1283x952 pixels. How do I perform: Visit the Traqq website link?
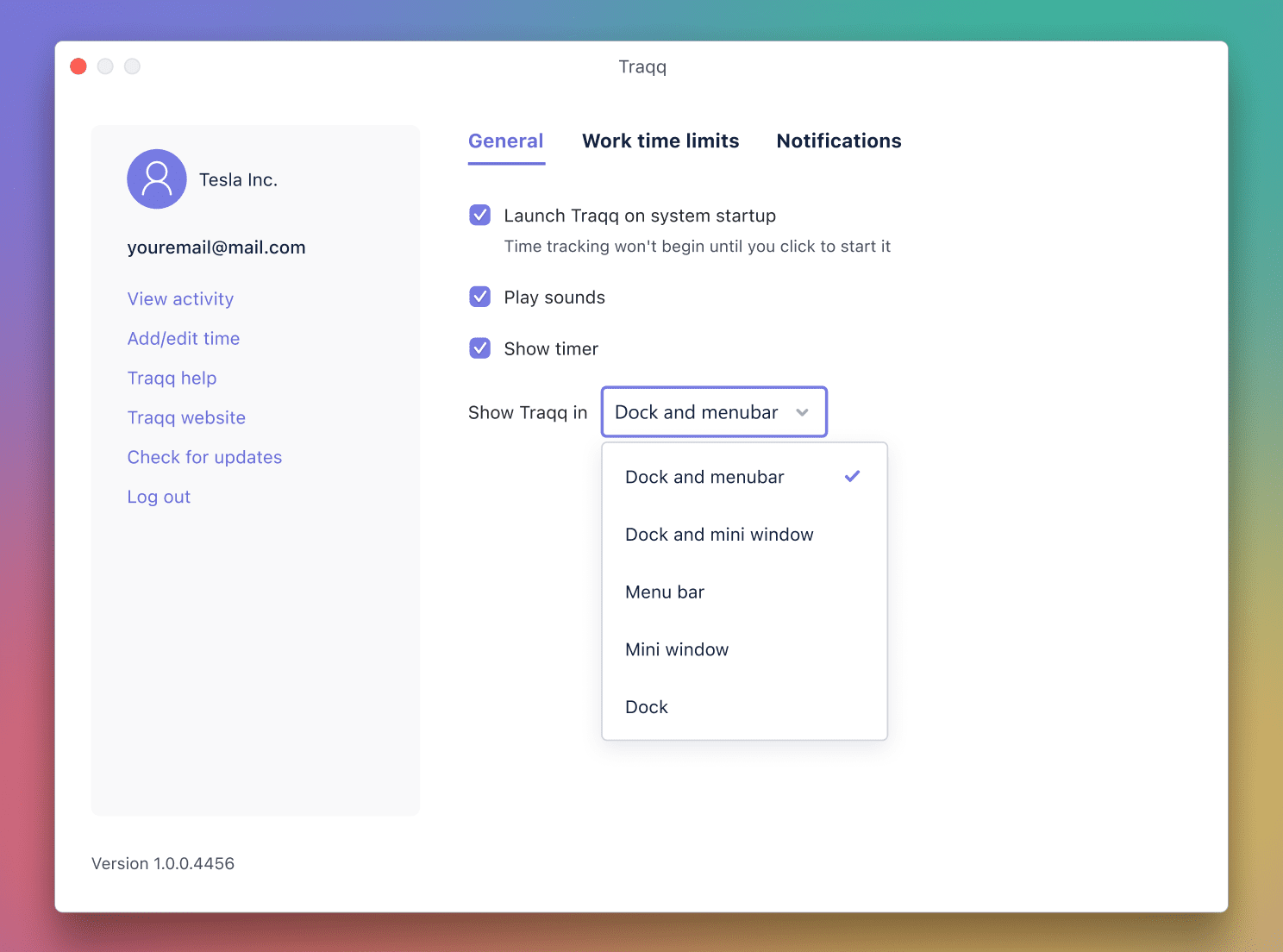tap(186, 418)
